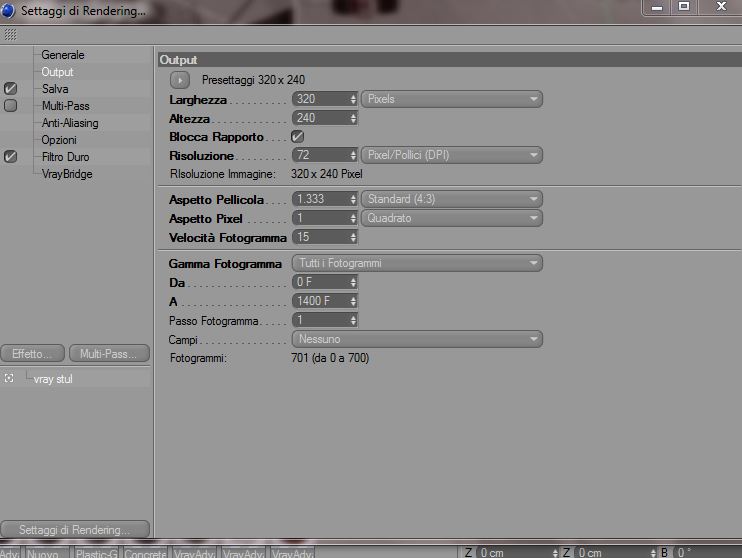Select VrayBridge in the settings list

tap(67, 174)
